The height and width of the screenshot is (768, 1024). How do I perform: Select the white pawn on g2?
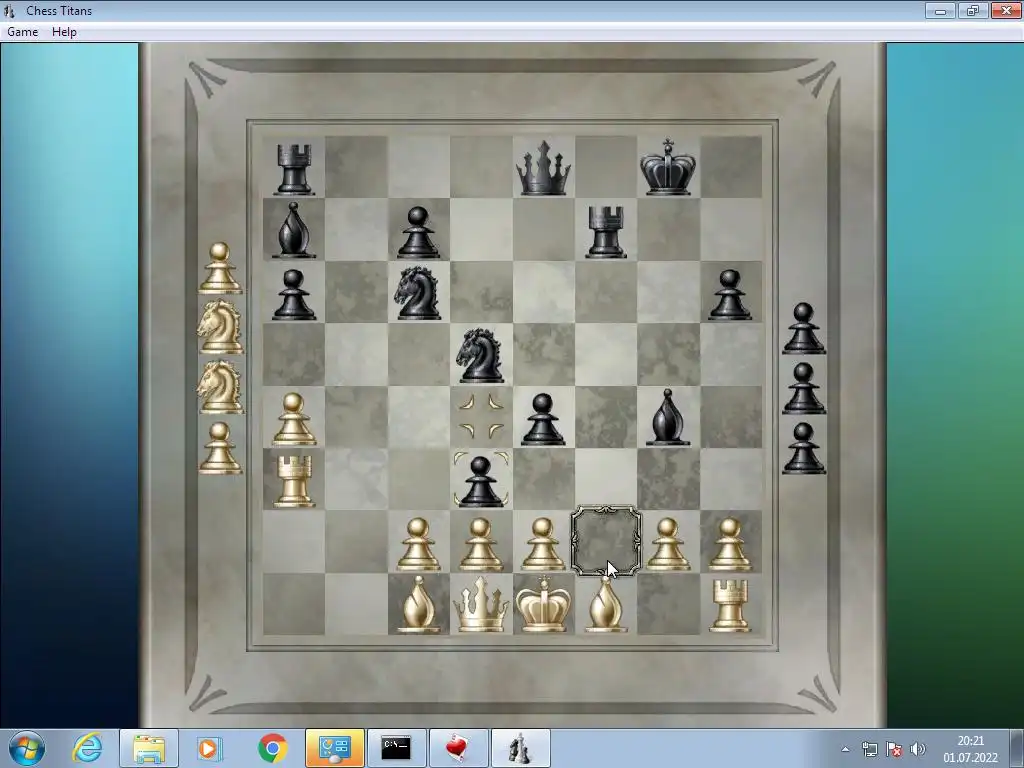pyautogui.click(x=668, y=544)
